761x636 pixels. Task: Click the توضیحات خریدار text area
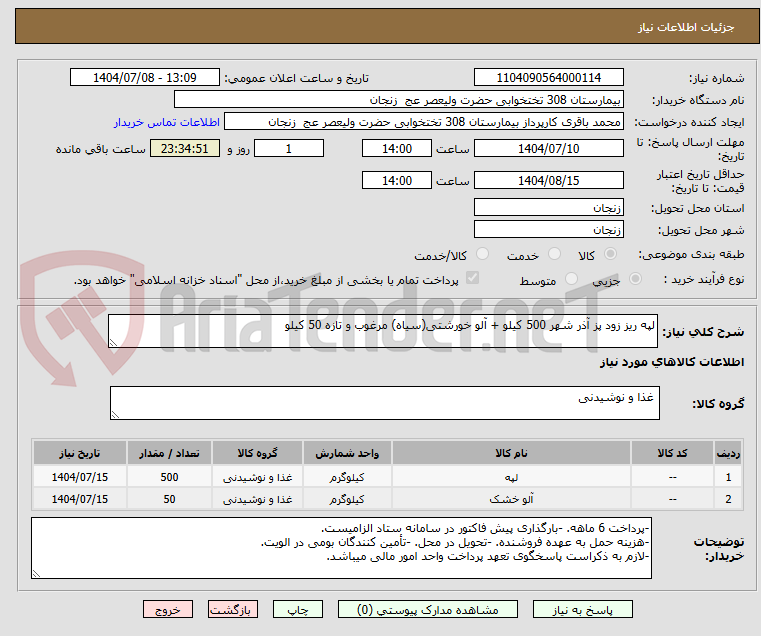341,548
